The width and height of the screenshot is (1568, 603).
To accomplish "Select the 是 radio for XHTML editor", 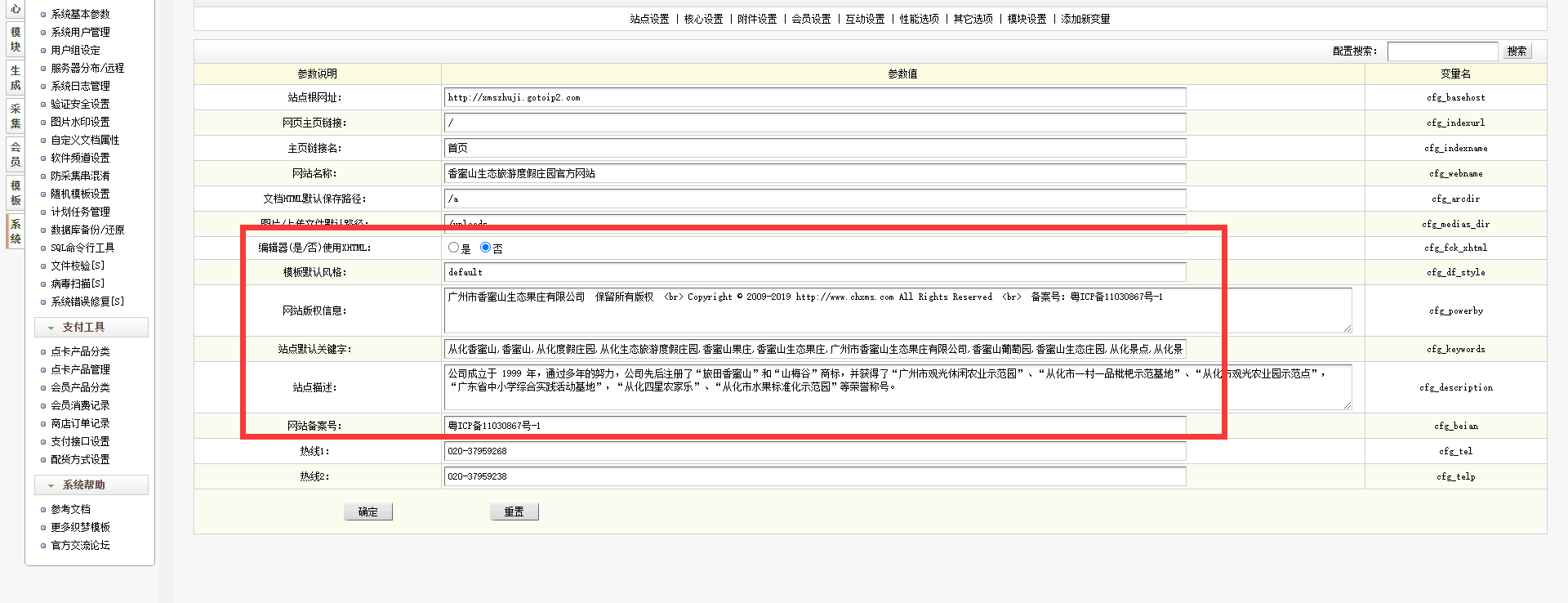I will [453, 248].
